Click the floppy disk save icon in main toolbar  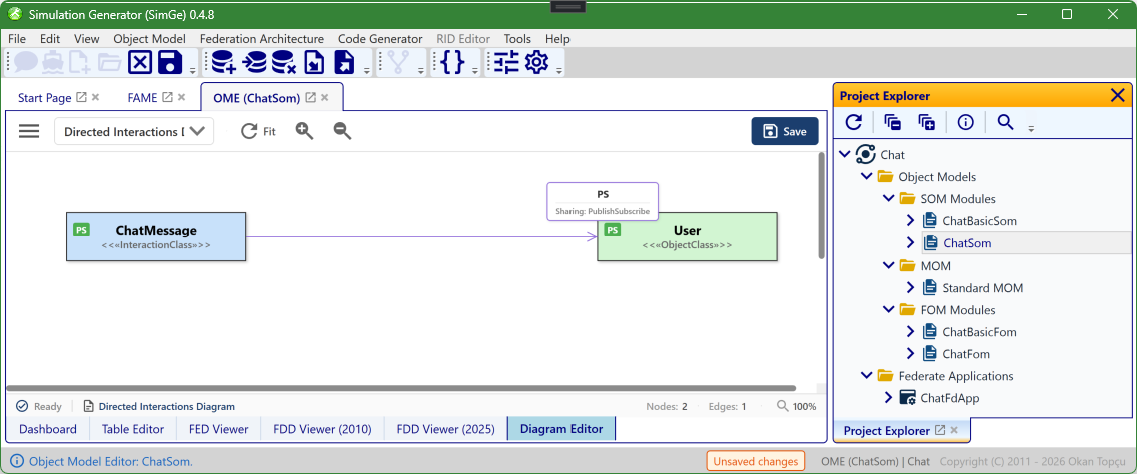[170, 62]
